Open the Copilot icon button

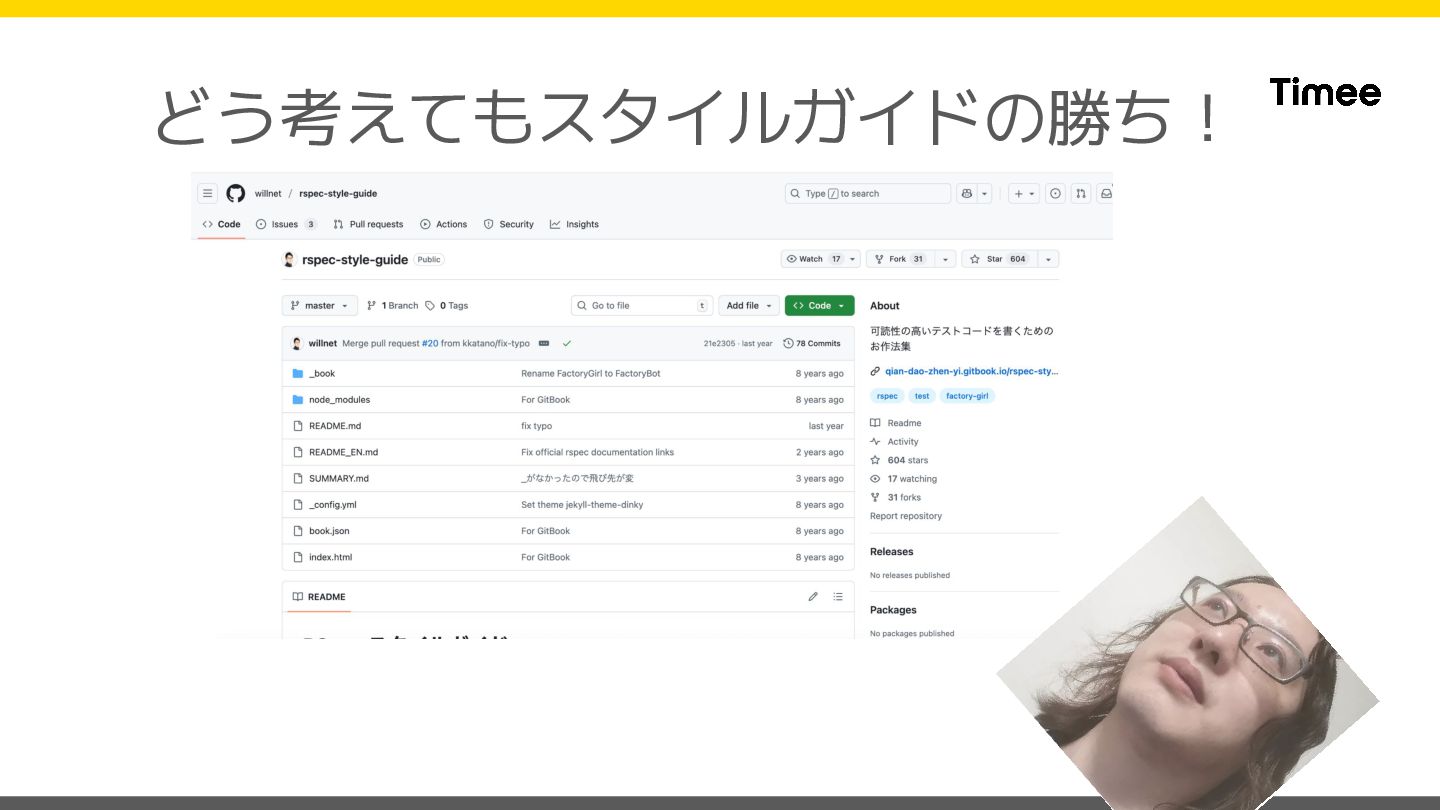[966, 194]
